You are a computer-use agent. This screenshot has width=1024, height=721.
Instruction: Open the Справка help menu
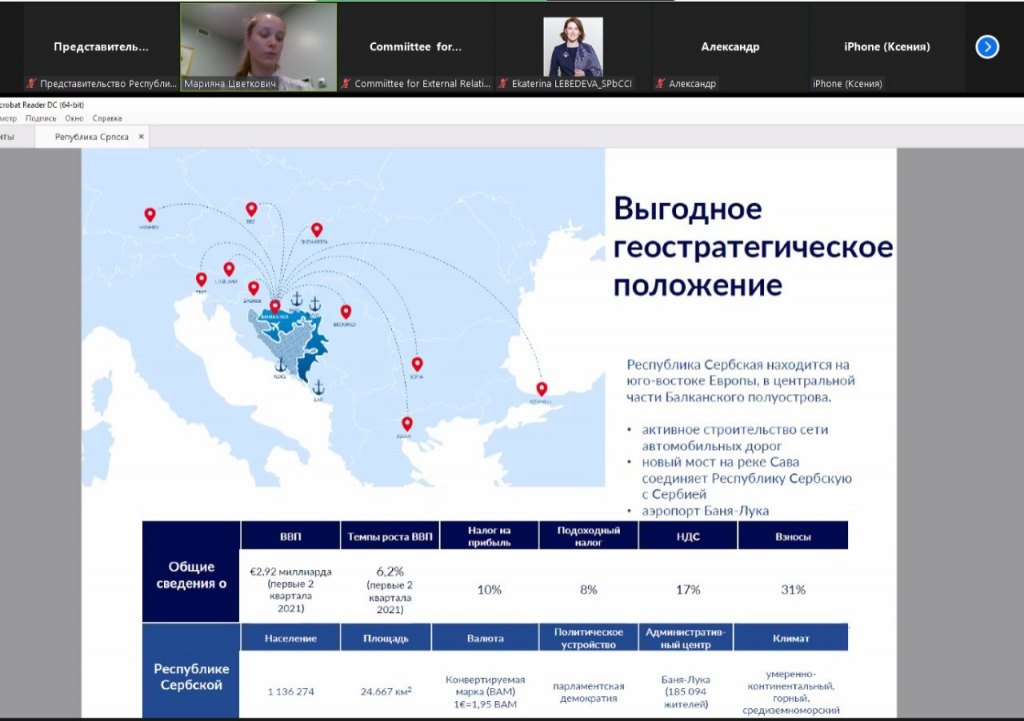tap(107, 117)
